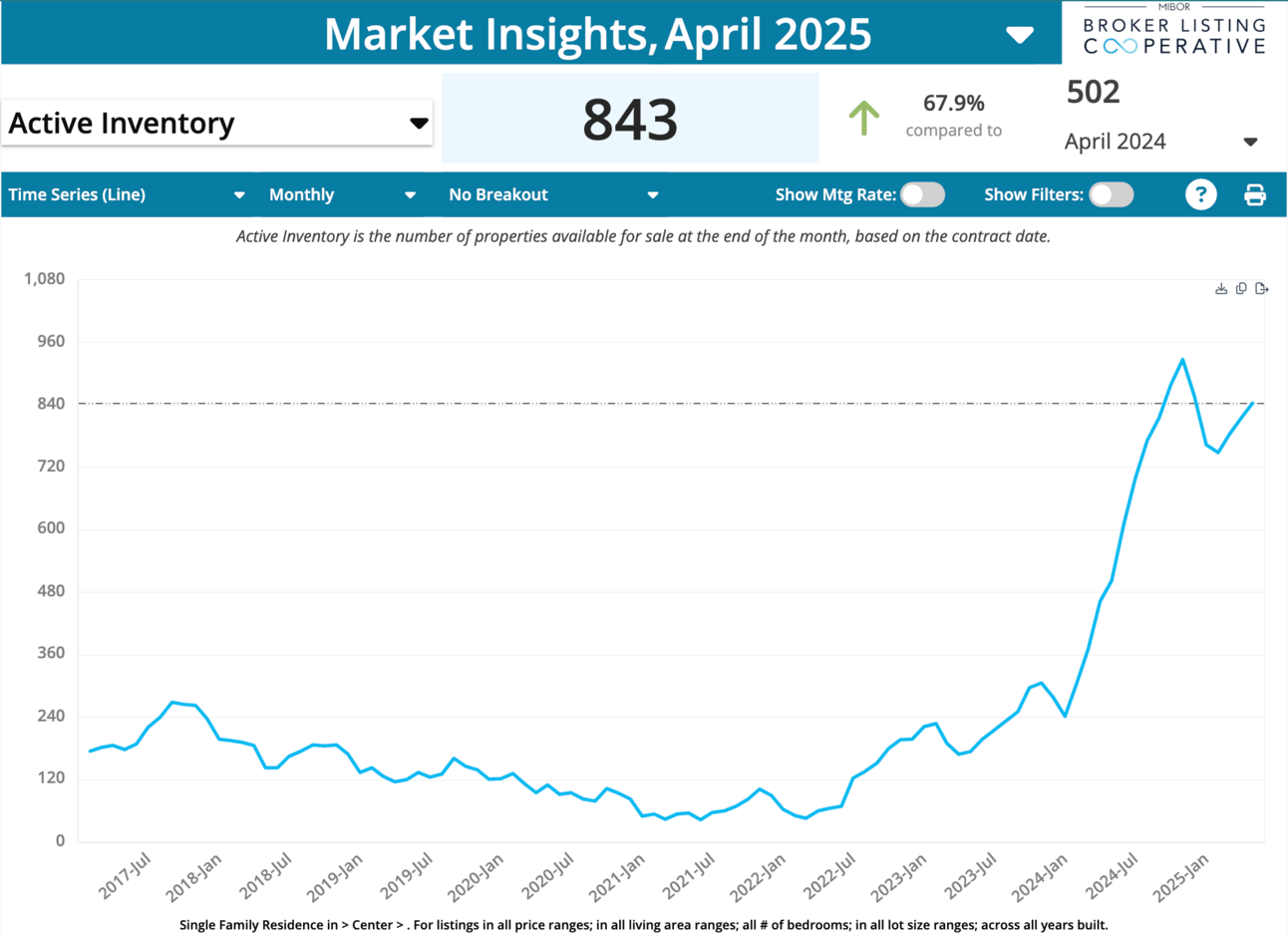Image resolution: width=1288 pixels, height=934 pixels.
Task: Download the chart image
Action: click(x=1221, y=289)
